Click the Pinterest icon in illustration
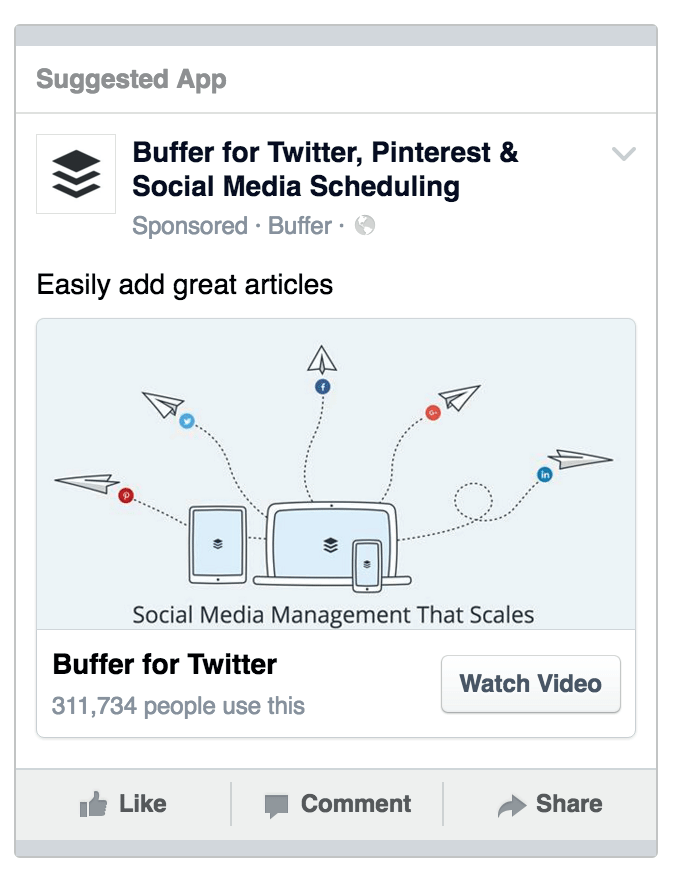680x874 pixels. (126, 495)
